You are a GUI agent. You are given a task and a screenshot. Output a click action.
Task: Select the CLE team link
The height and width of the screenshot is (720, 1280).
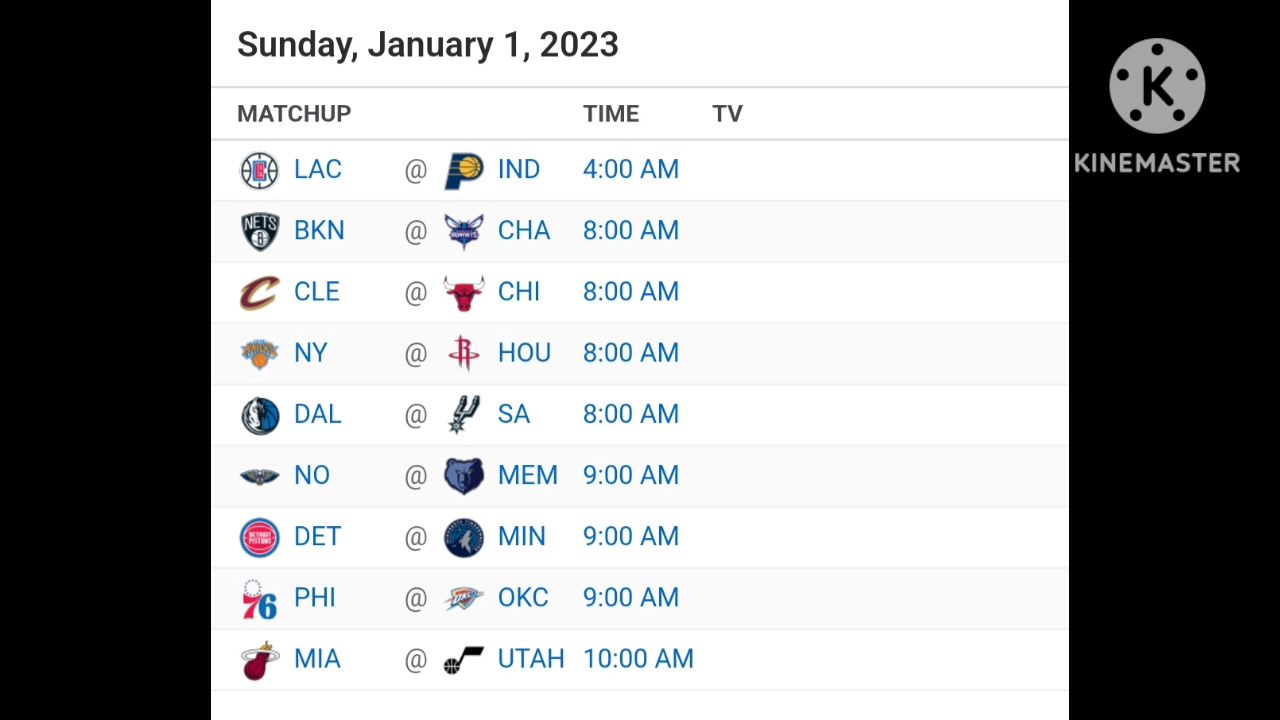point(317,292)
